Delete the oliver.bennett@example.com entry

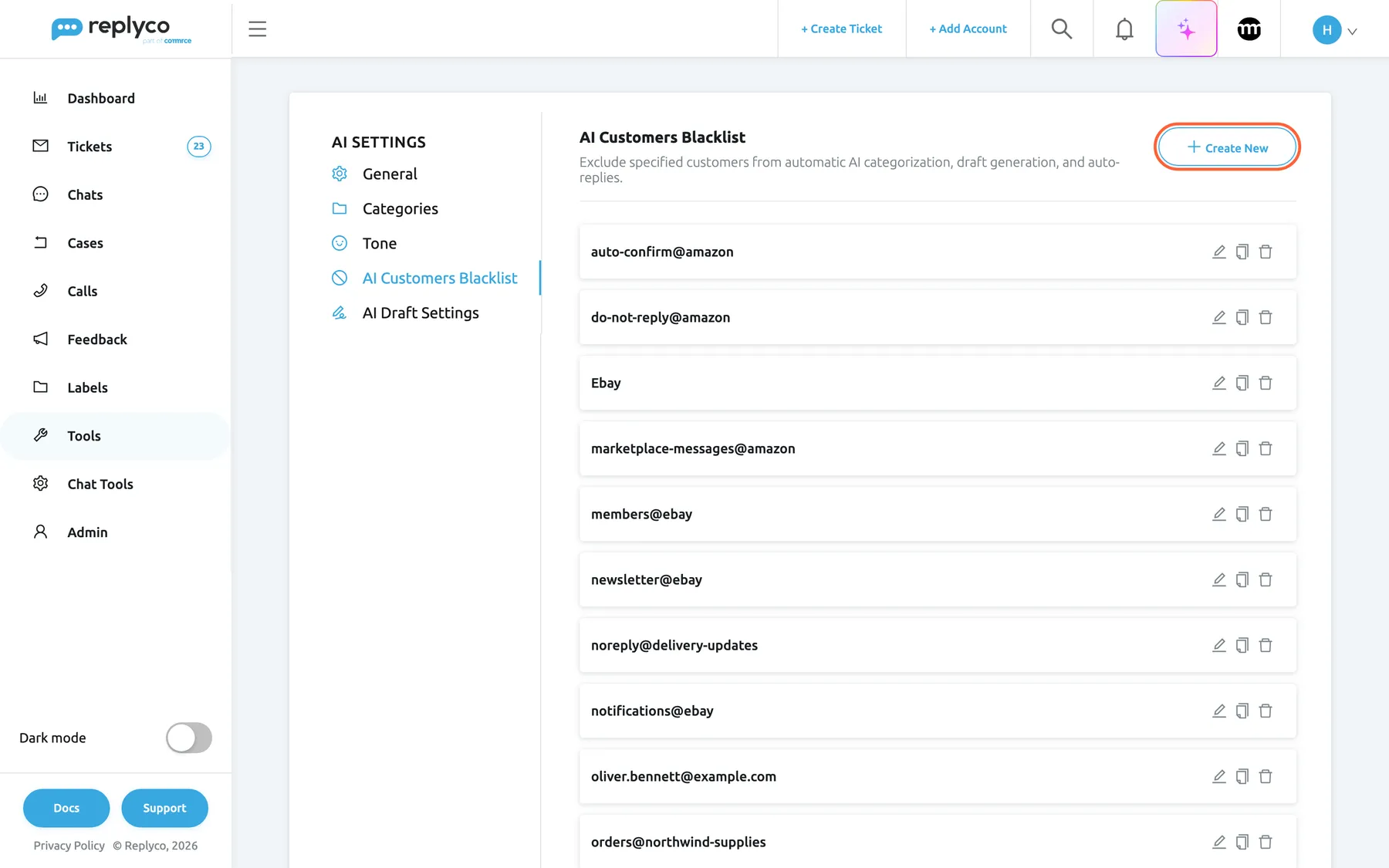tap(1266, 776)
